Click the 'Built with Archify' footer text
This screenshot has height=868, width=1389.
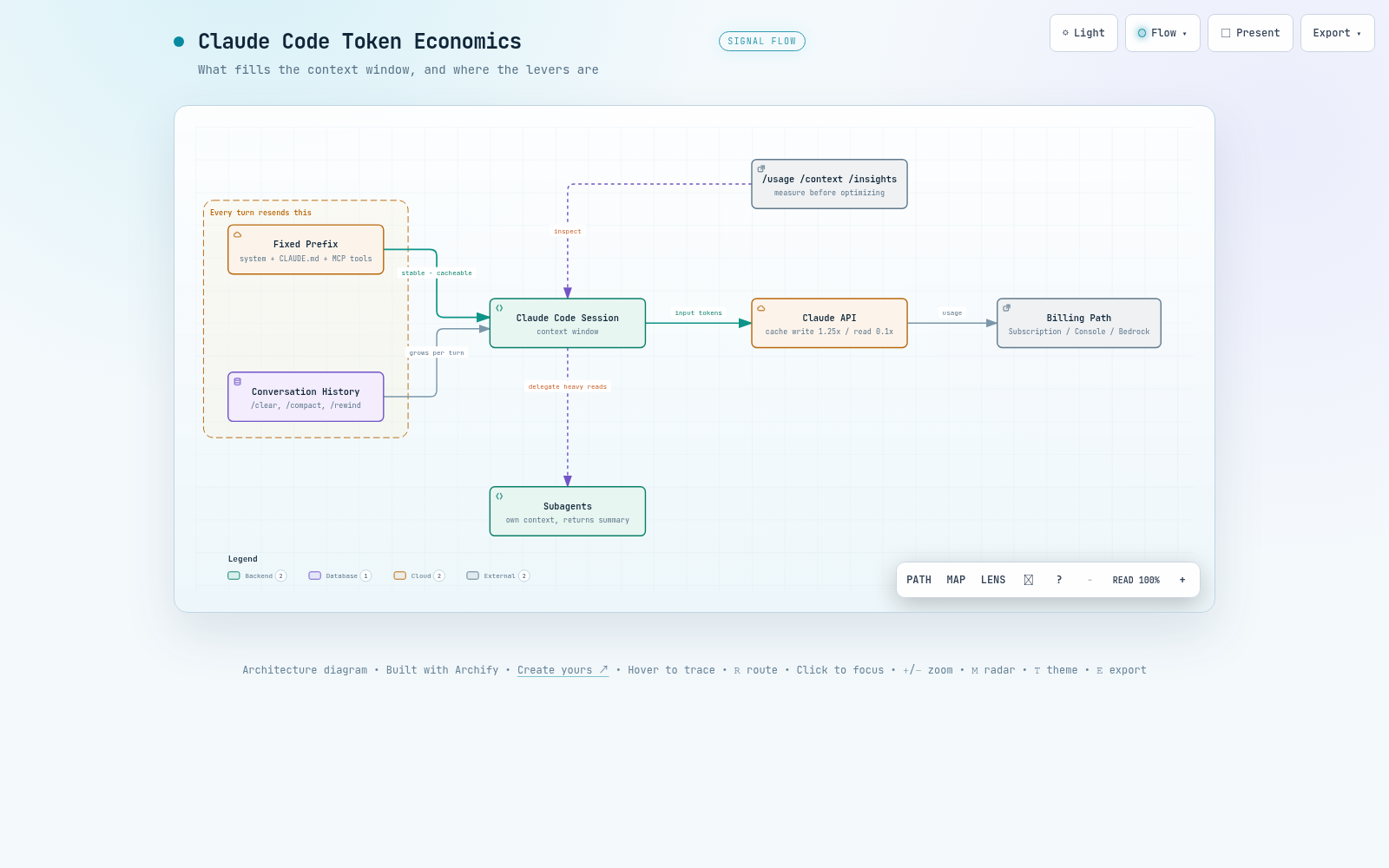pyautogui.click(x=443, y=670)
